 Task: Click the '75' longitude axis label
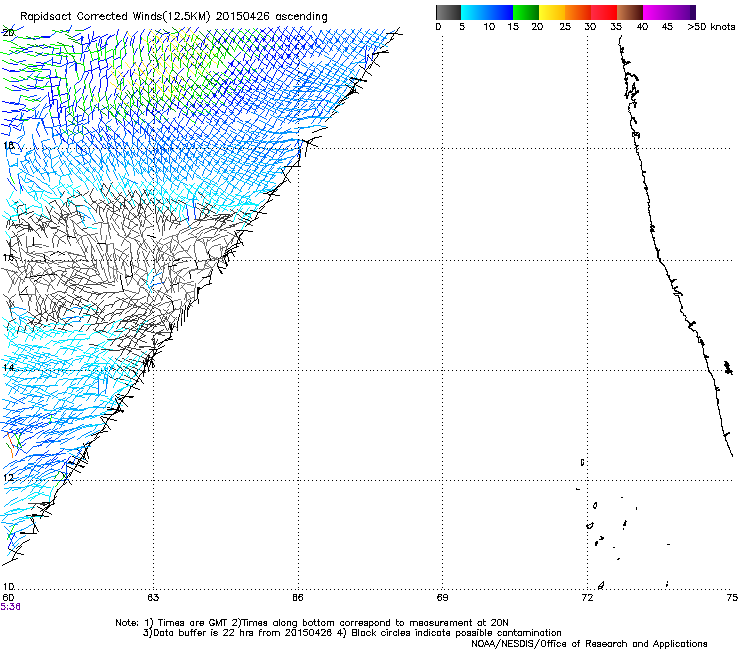pos(732,598)
